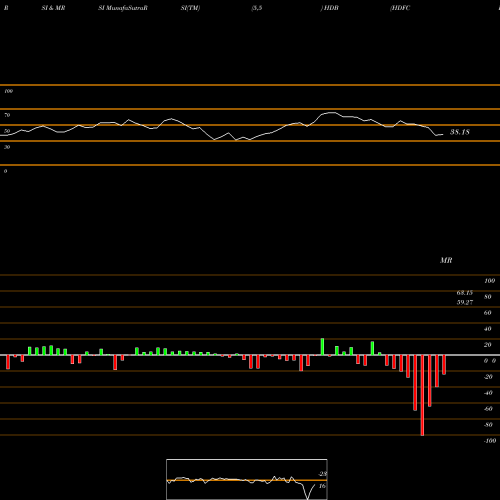This screenshot has width=500, height=500.
Task: Click the MR axis label -40
Action: pyautogui.click(x=488, y=393)
